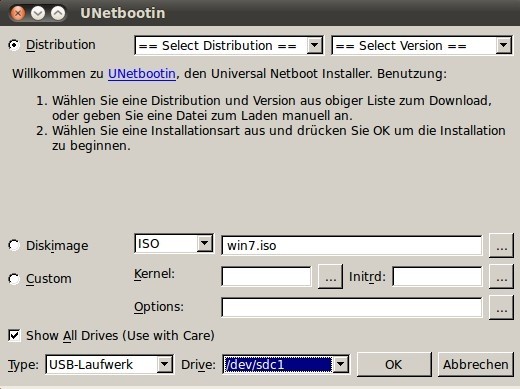Select the Diskimage radio button
The height and width of the screenshot is (389, 520).
(x=14, y=245)
